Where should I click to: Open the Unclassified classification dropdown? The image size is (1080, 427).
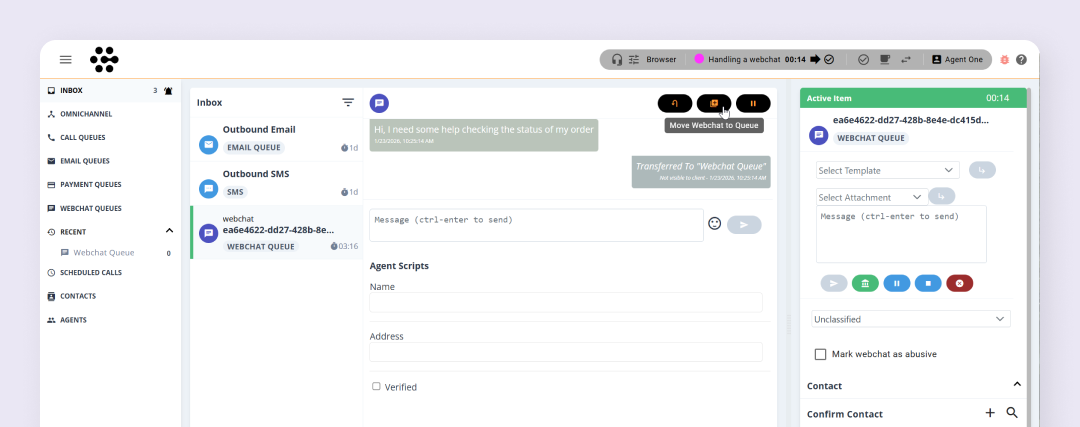click(910, 319)
